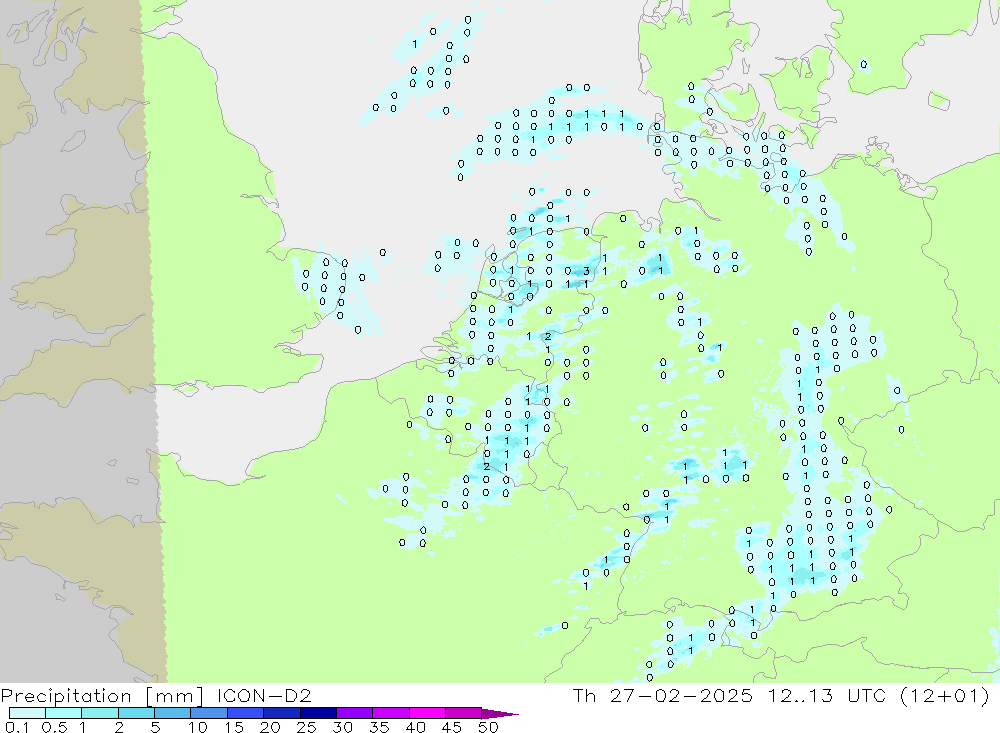The width and height of the screenshot is (1000, 733).
Task: Click the above-50 arrow tip of legend
Action: click(x=499, y=714)
